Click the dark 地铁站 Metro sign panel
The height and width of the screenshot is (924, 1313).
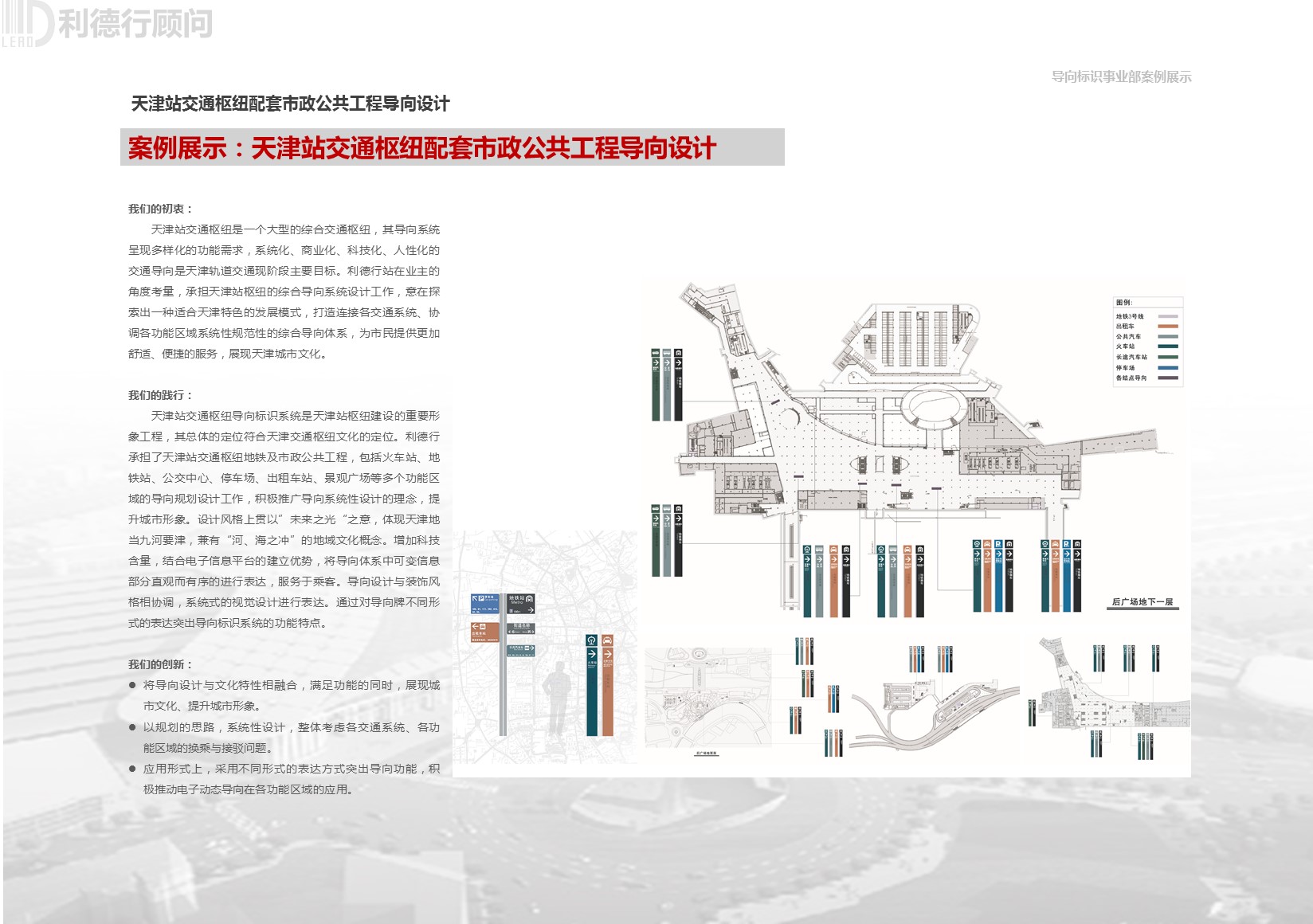coord(520,603)
